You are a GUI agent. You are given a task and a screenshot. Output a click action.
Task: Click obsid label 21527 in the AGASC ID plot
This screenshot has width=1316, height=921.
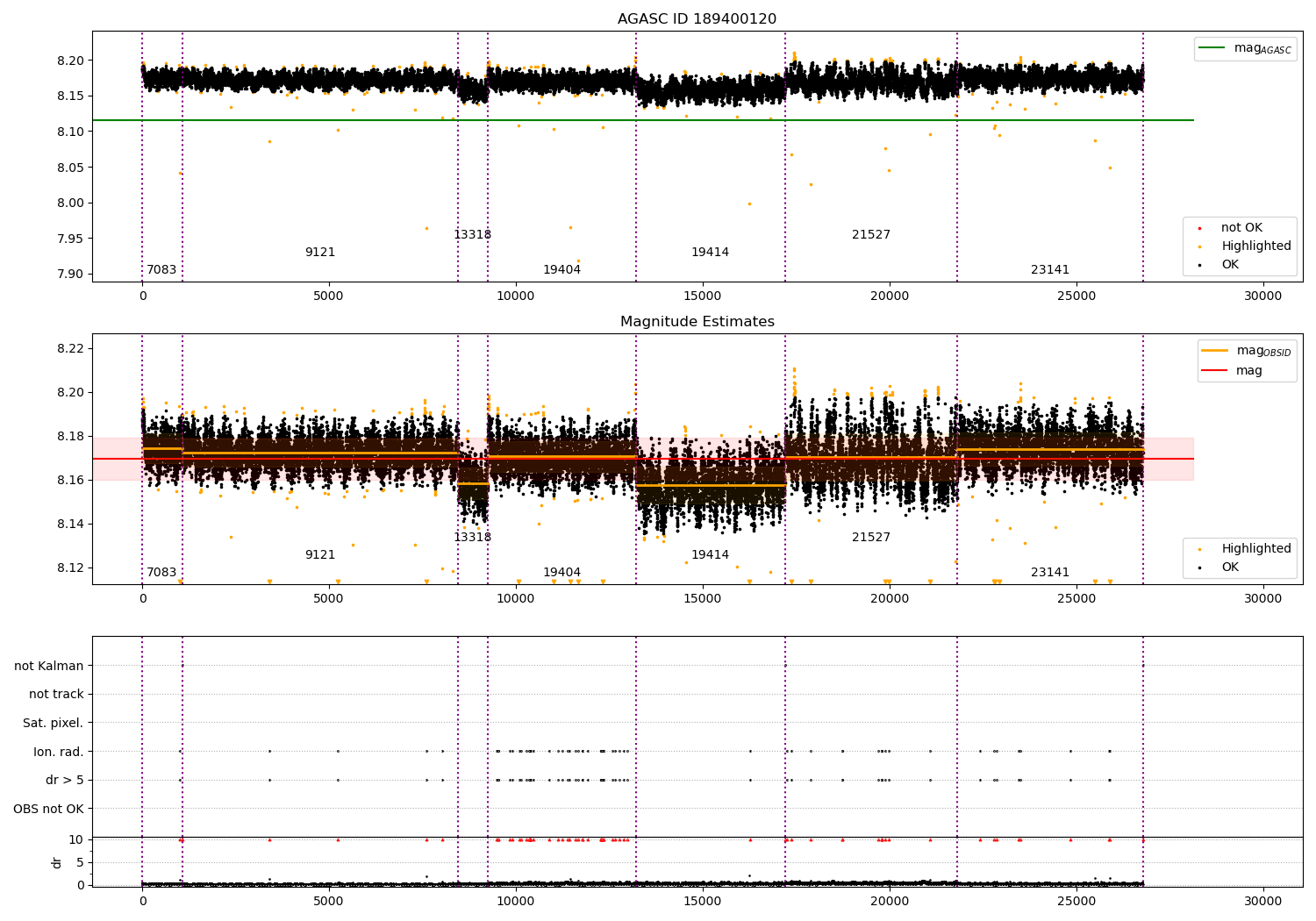point(871,234)
